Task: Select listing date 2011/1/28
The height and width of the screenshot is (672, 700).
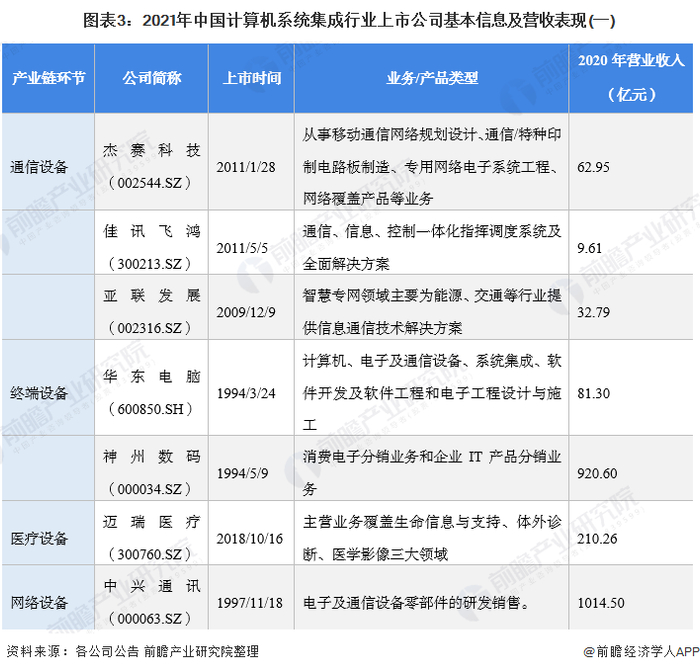Action: coord(246,167)
